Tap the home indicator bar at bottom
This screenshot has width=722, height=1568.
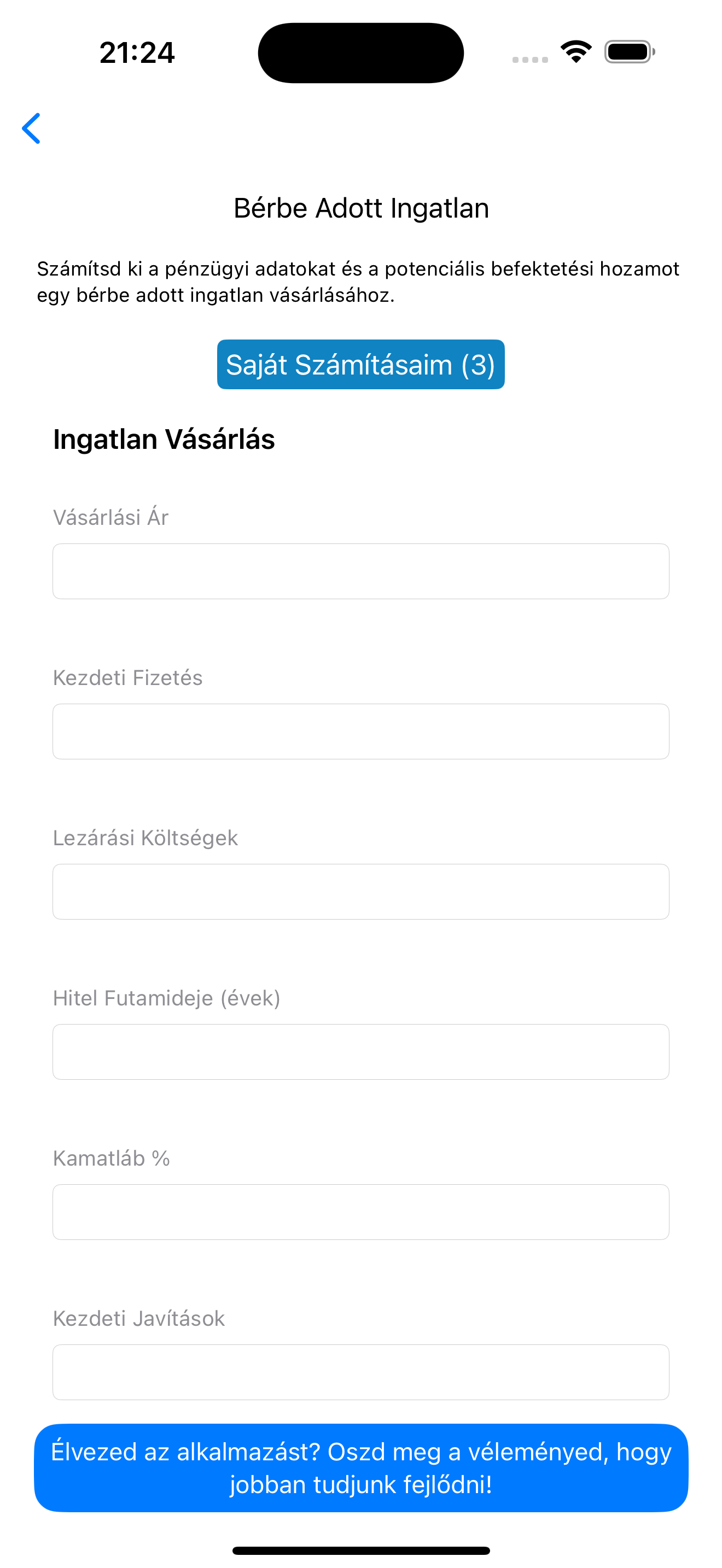pyautogui.click(x=361, y=1551)
